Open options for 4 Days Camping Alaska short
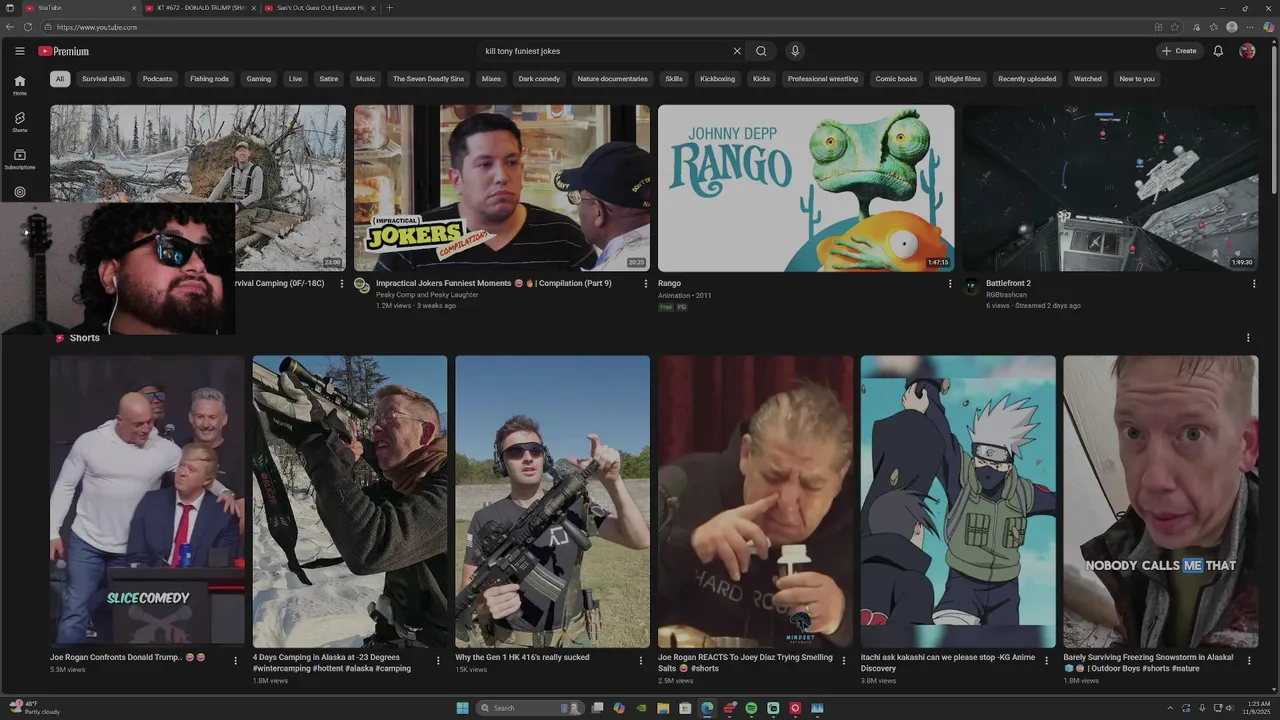The image size is (1280, 720). click(438, 661)
